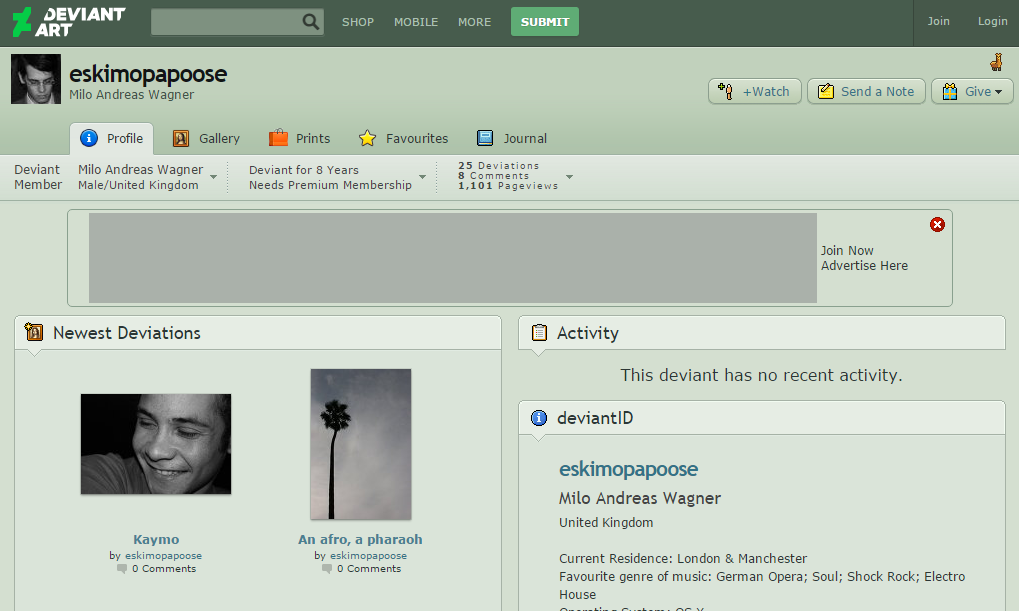Image resolution: width=1019 pixels, height=611 pixels.
Task: Open the Journal tab
Action: pyautogui.click(x=511, y=138)
